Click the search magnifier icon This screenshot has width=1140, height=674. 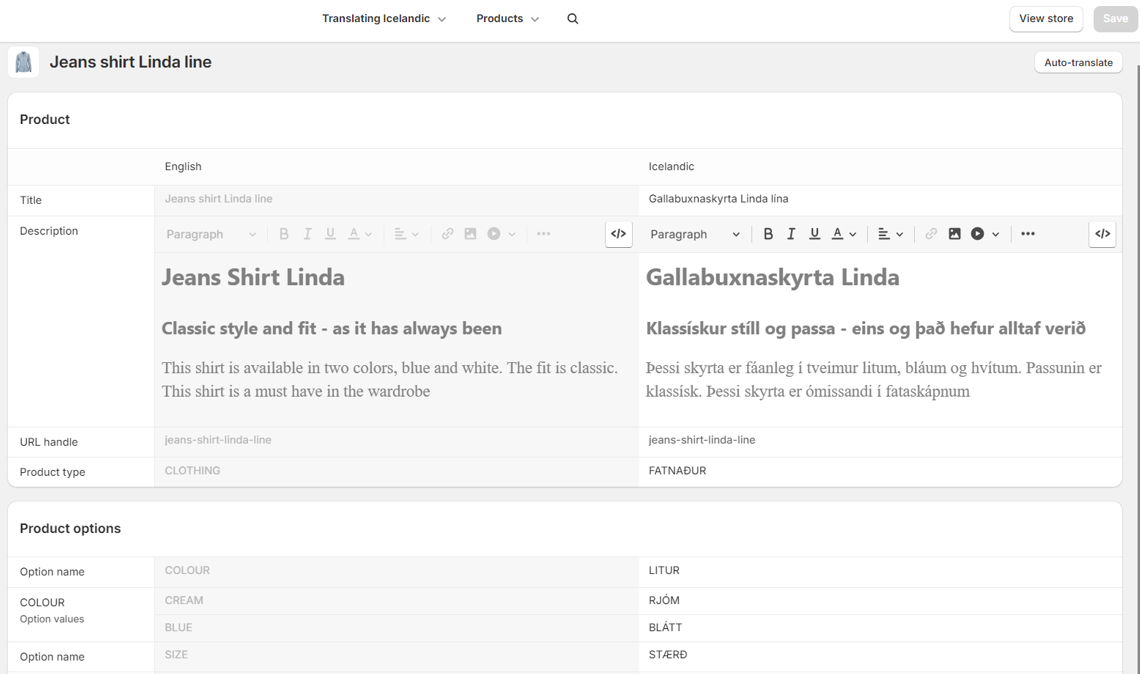point(573,19)
